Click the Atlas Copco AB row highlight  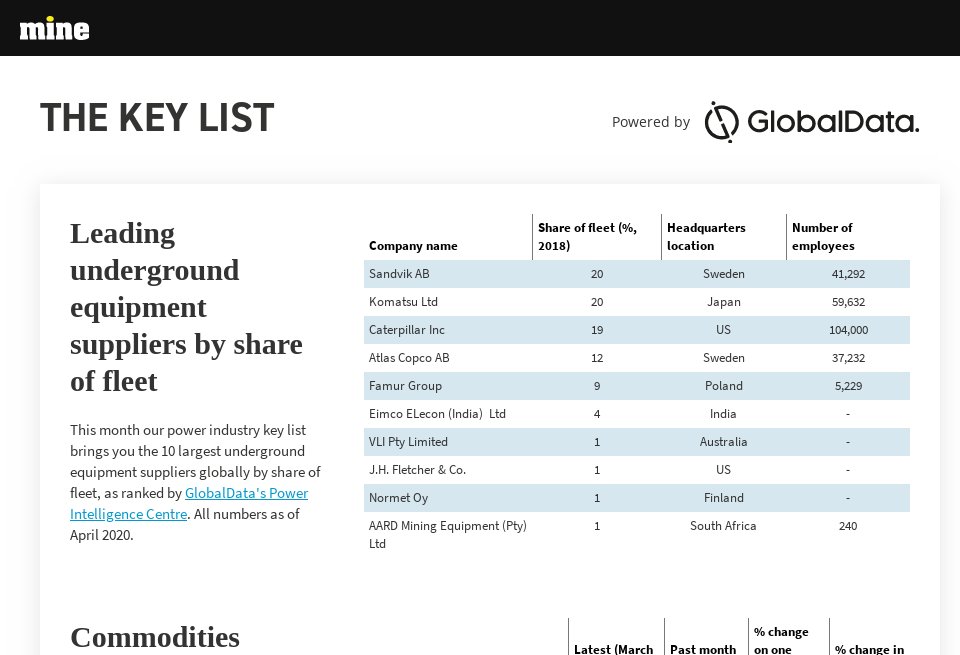coord(637,358)
